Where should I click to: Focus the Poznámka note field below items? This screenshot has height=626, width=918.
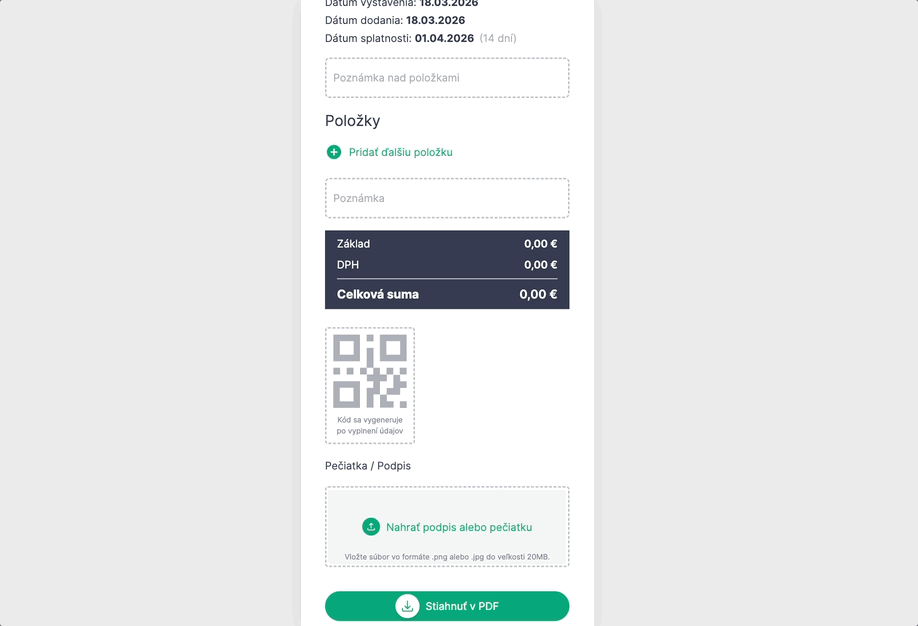447,198
